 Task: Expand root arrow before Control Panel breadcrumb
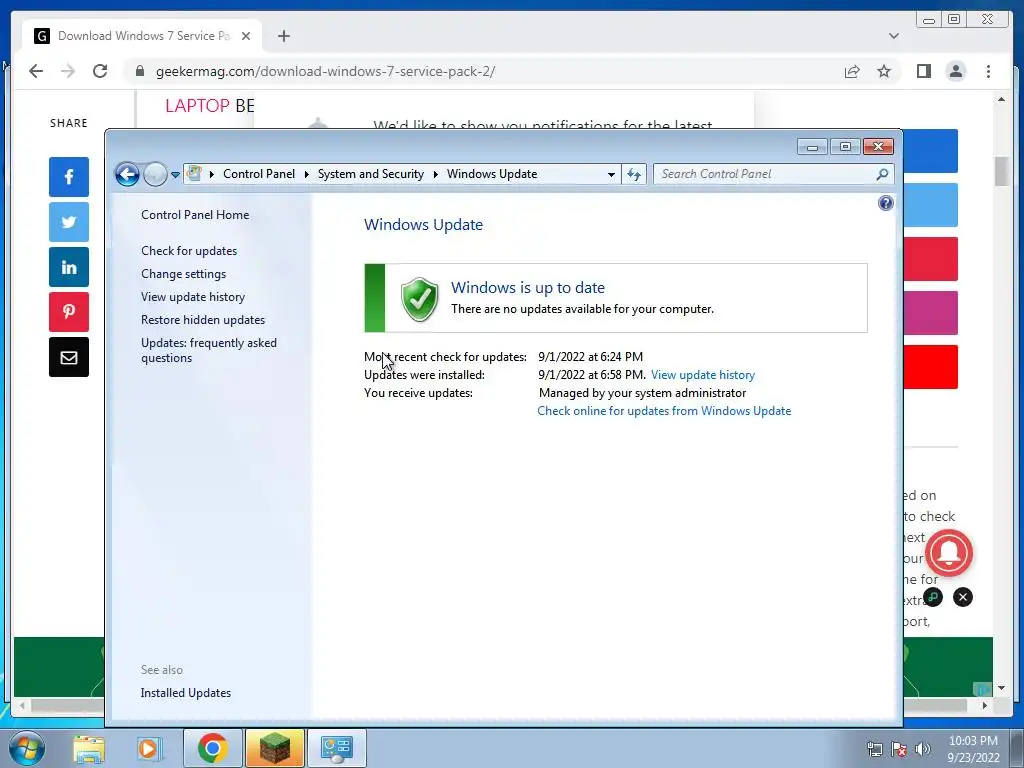(x=212, y=174)
